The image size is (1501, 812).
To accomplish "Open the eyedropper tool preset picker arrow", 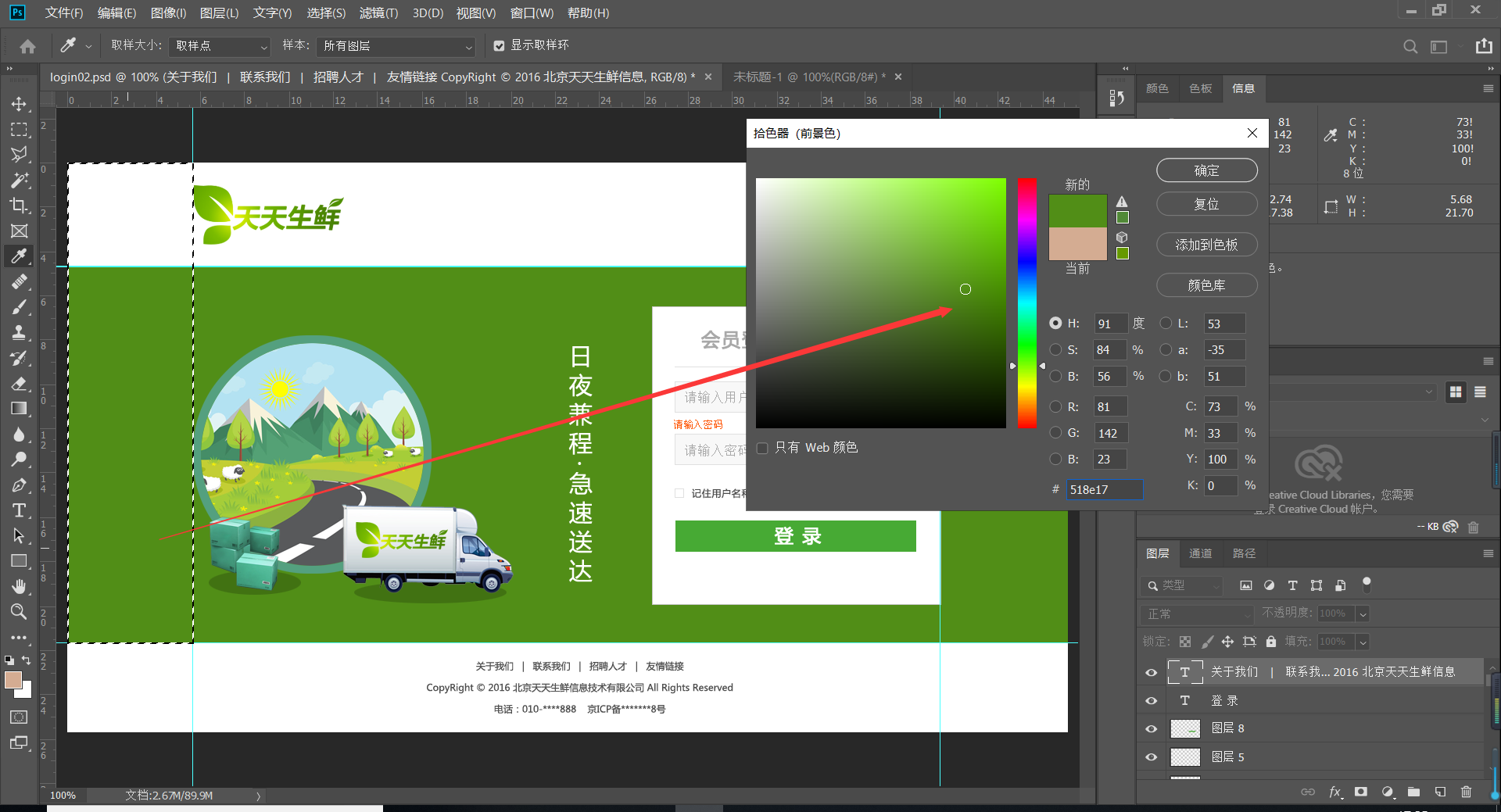I will 88,46.
